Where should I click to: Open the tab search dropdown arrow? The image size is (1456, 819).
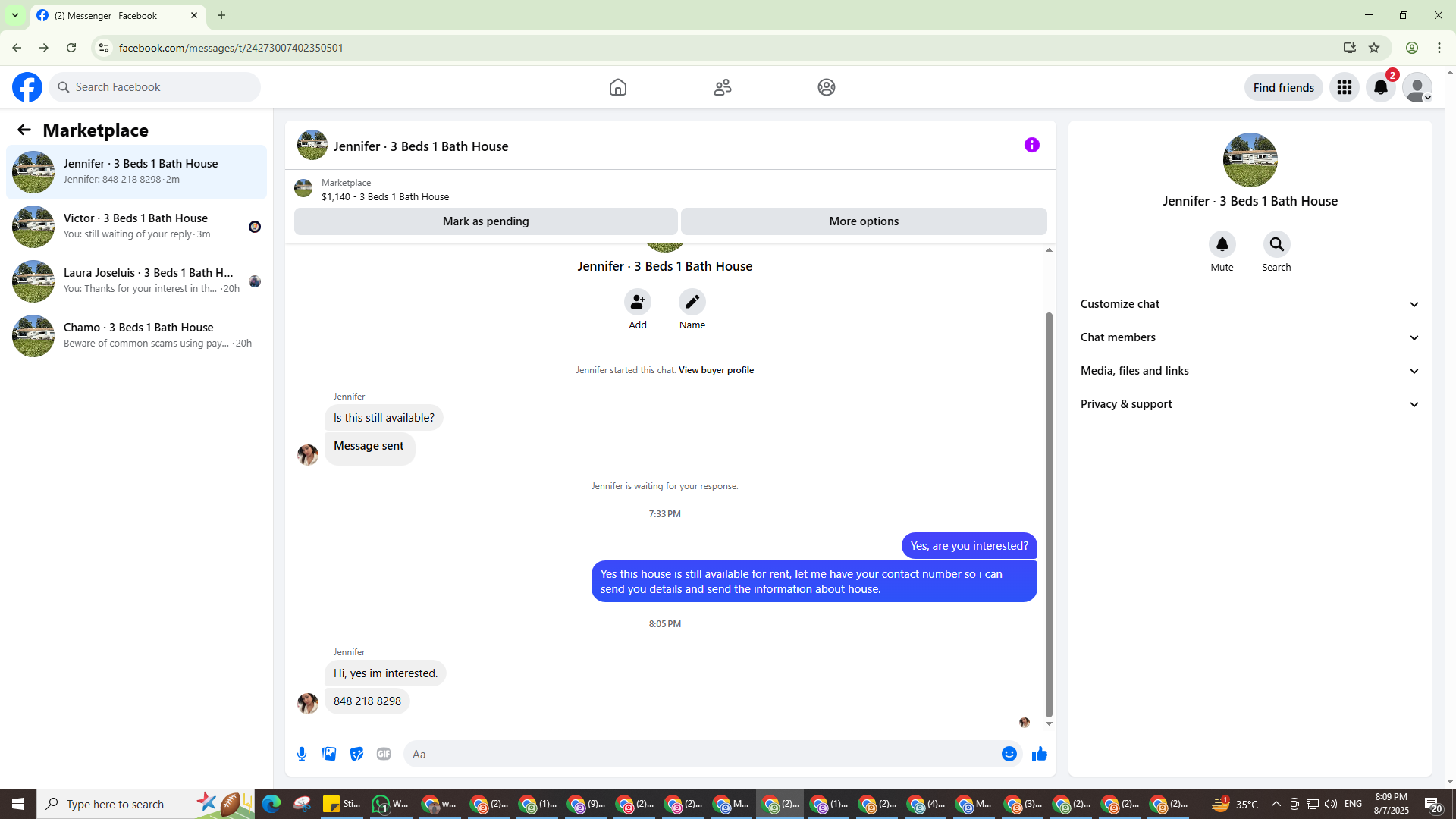coord(14,15)
